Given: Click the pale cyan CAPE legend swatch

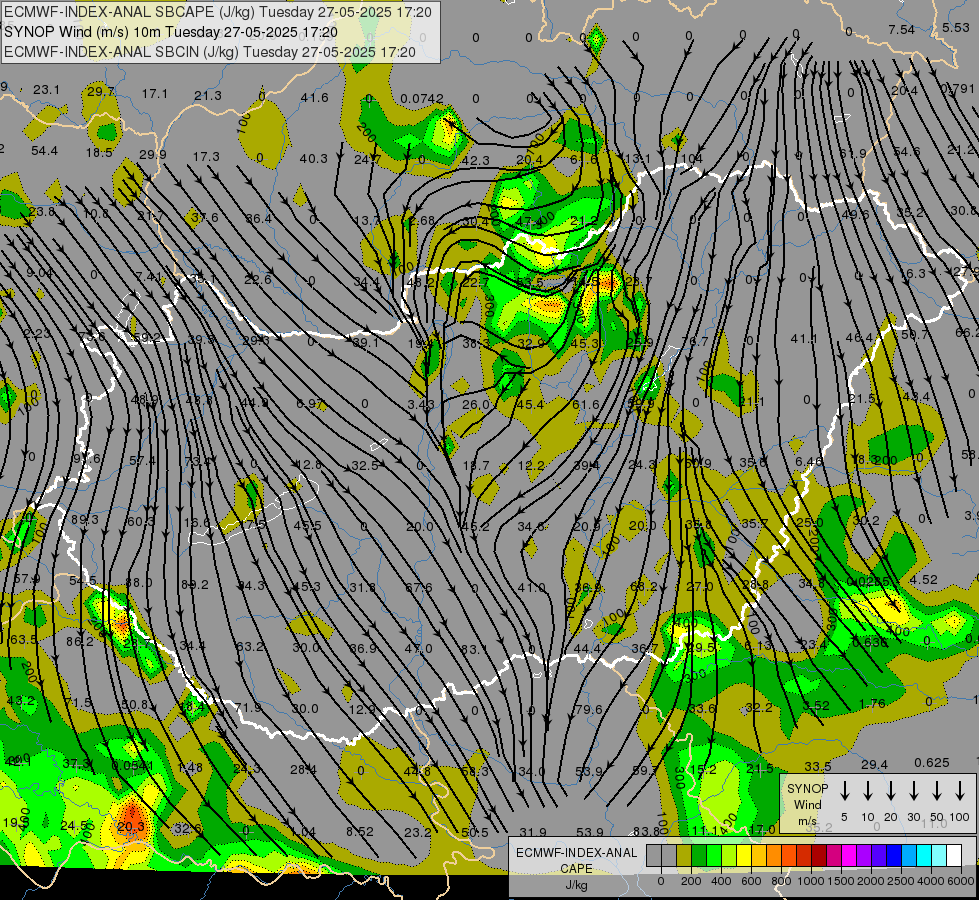Looking at the screenshot, I should point(940,855).
